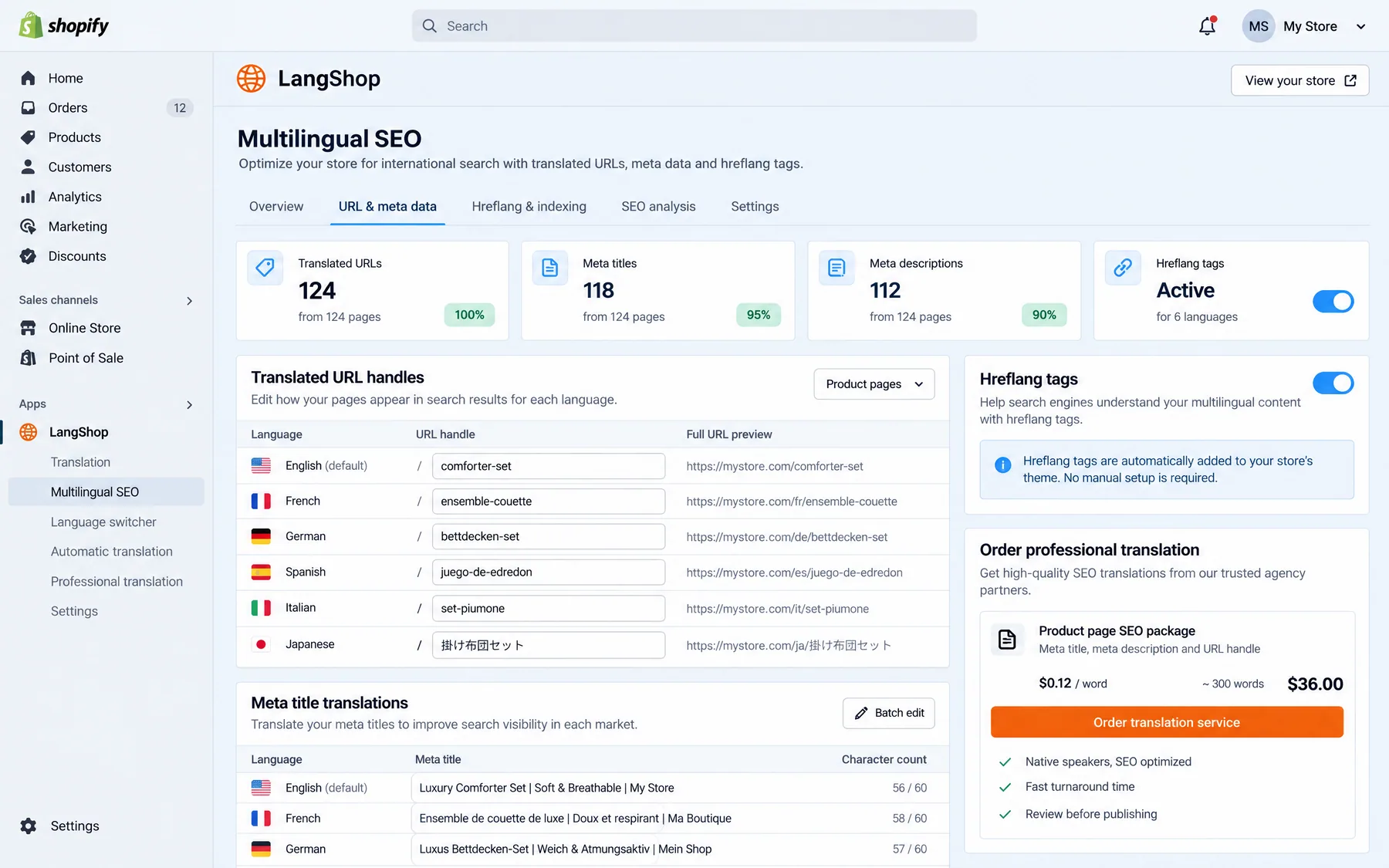The image size is (1389, 868).
Task: Switch to the Overview tab
Action: pyautogui.click(x=276, y=206)
